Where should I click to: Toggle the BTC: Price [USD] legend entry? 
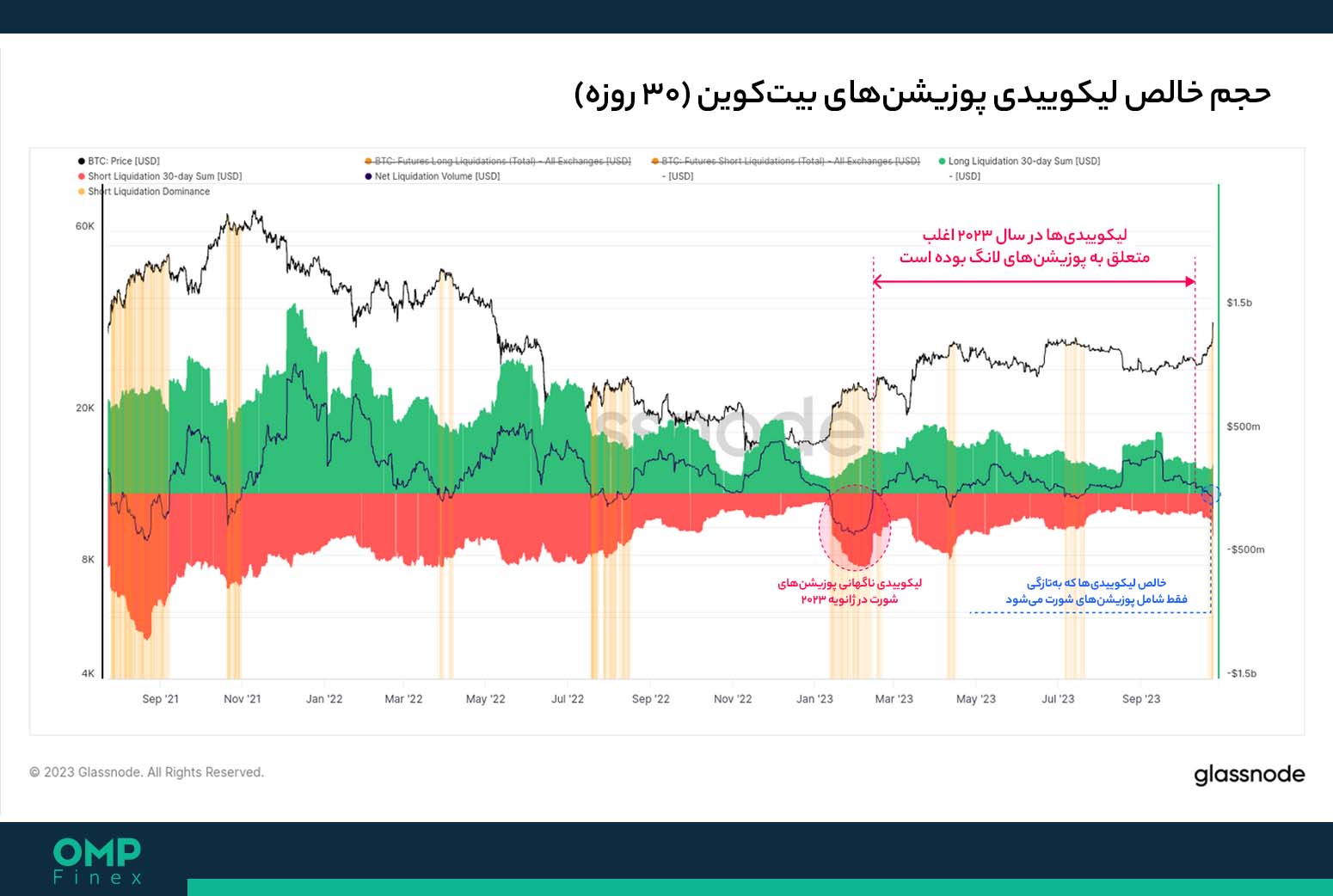tap(119, 161)
